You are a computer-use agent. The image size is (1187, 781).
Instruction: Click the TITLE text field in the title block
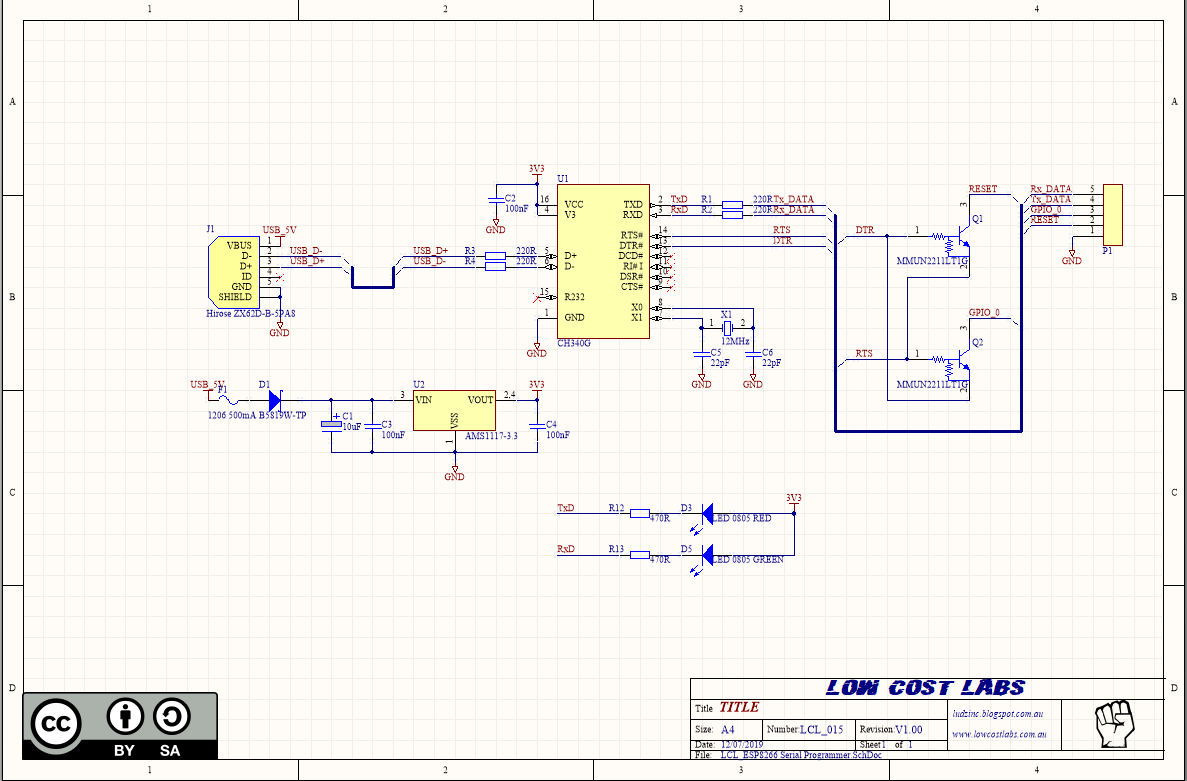740,707
